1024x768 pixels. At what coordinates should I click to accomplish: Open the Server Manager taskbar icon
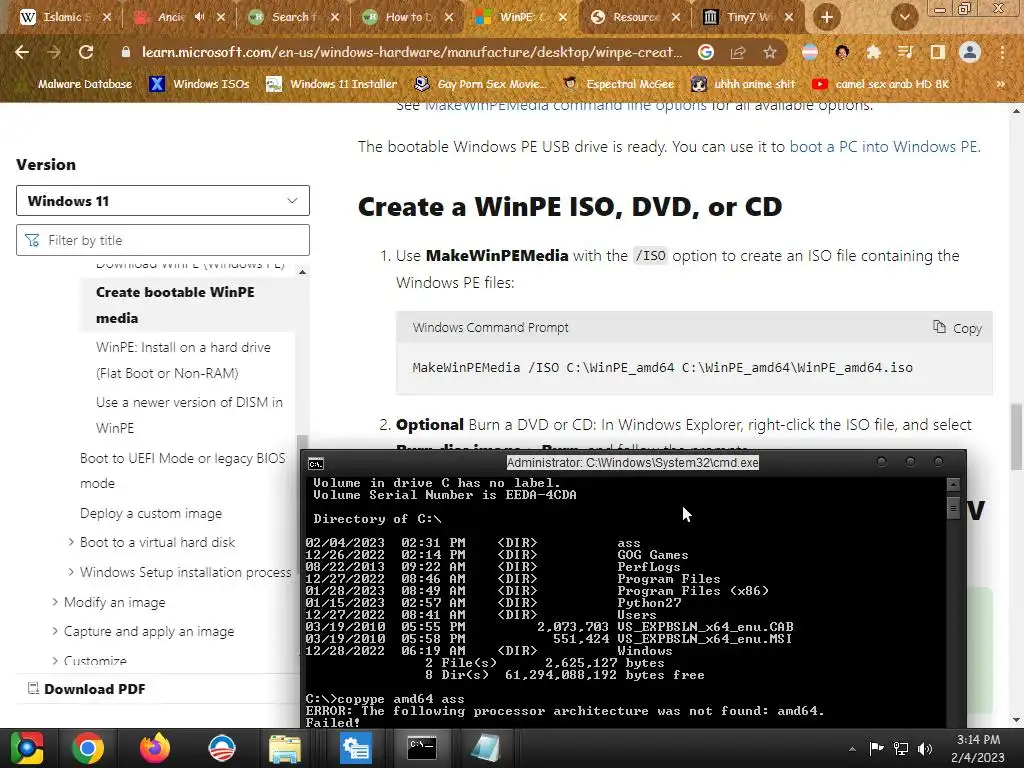356,748
